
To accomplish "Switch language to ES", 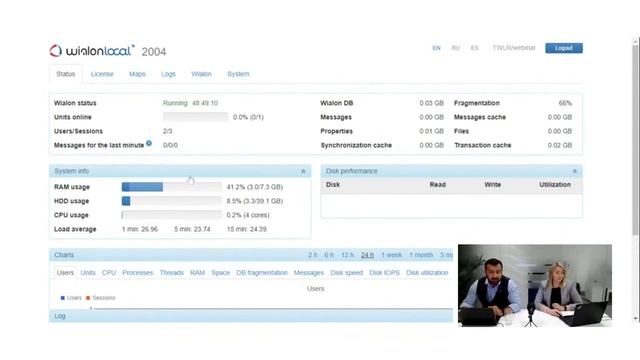I will tap(474, 48).
